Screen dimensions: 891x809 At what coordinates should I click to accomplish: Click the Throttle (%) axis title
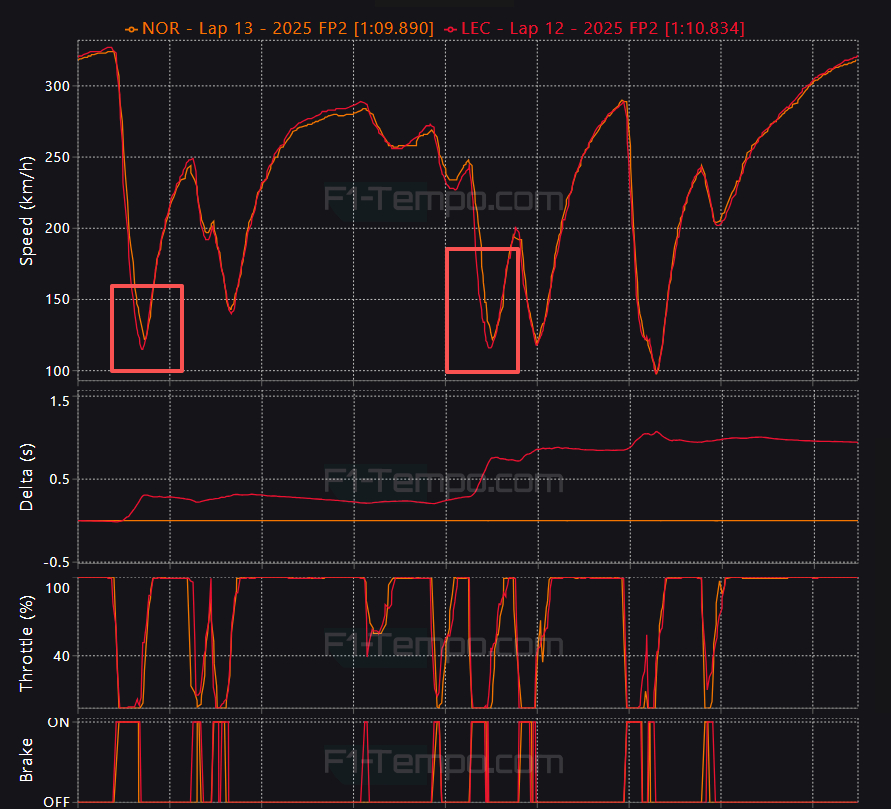point(27,643)
